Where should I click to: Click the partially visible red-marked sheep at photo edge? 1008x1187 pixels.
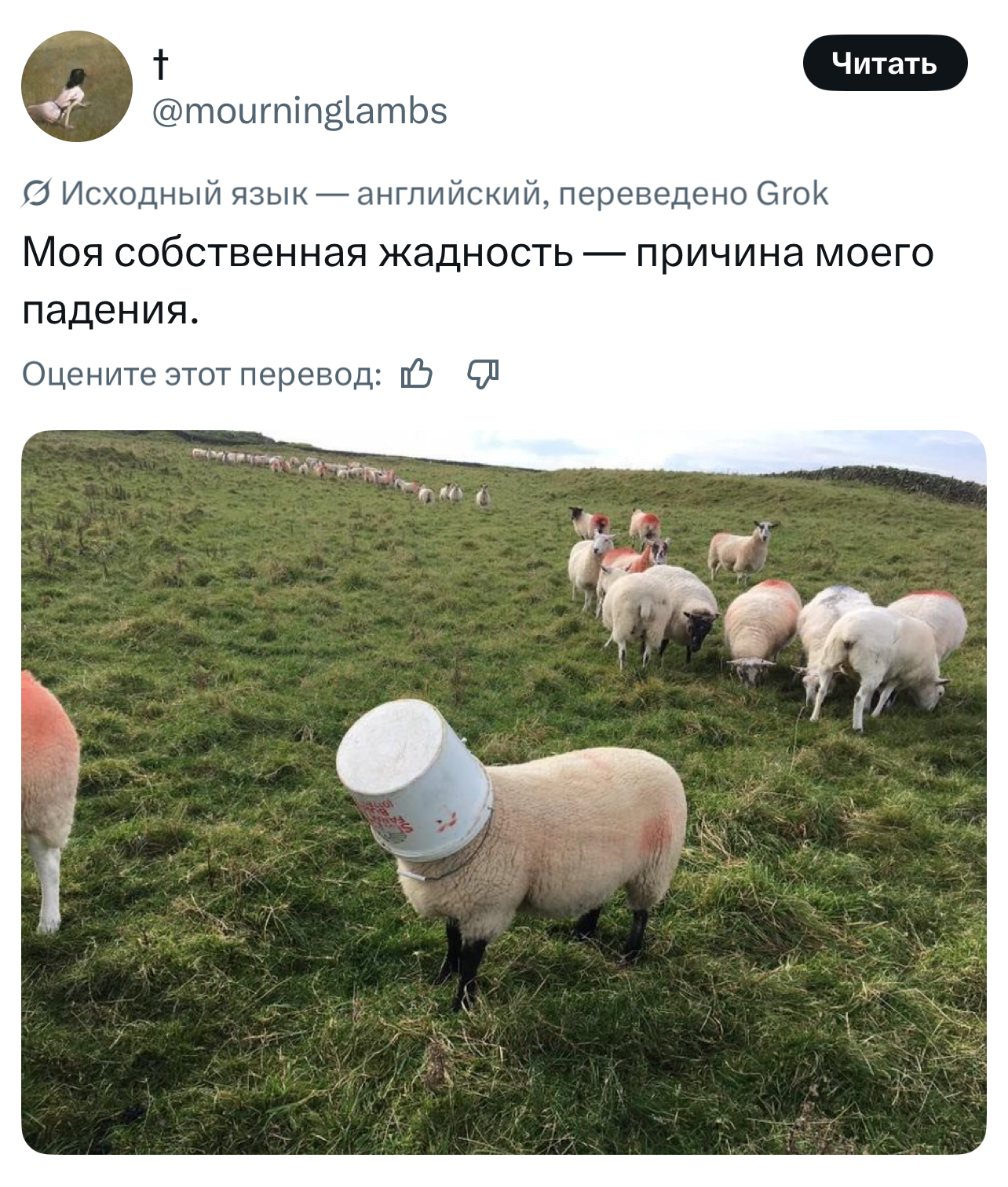(x=49, y=799)
